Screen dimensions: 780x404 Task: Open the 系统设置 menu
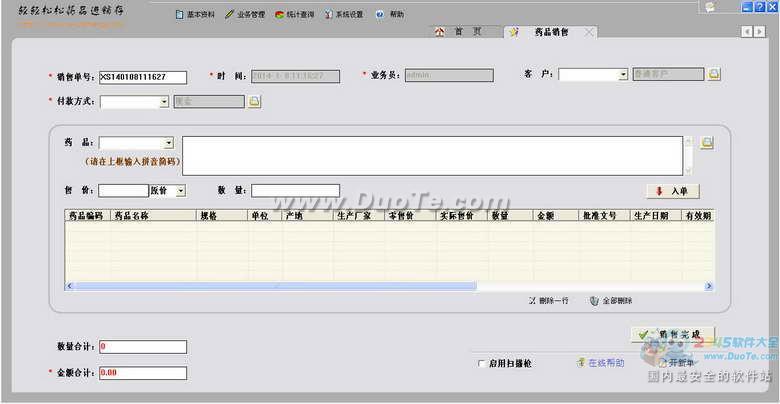344,14
